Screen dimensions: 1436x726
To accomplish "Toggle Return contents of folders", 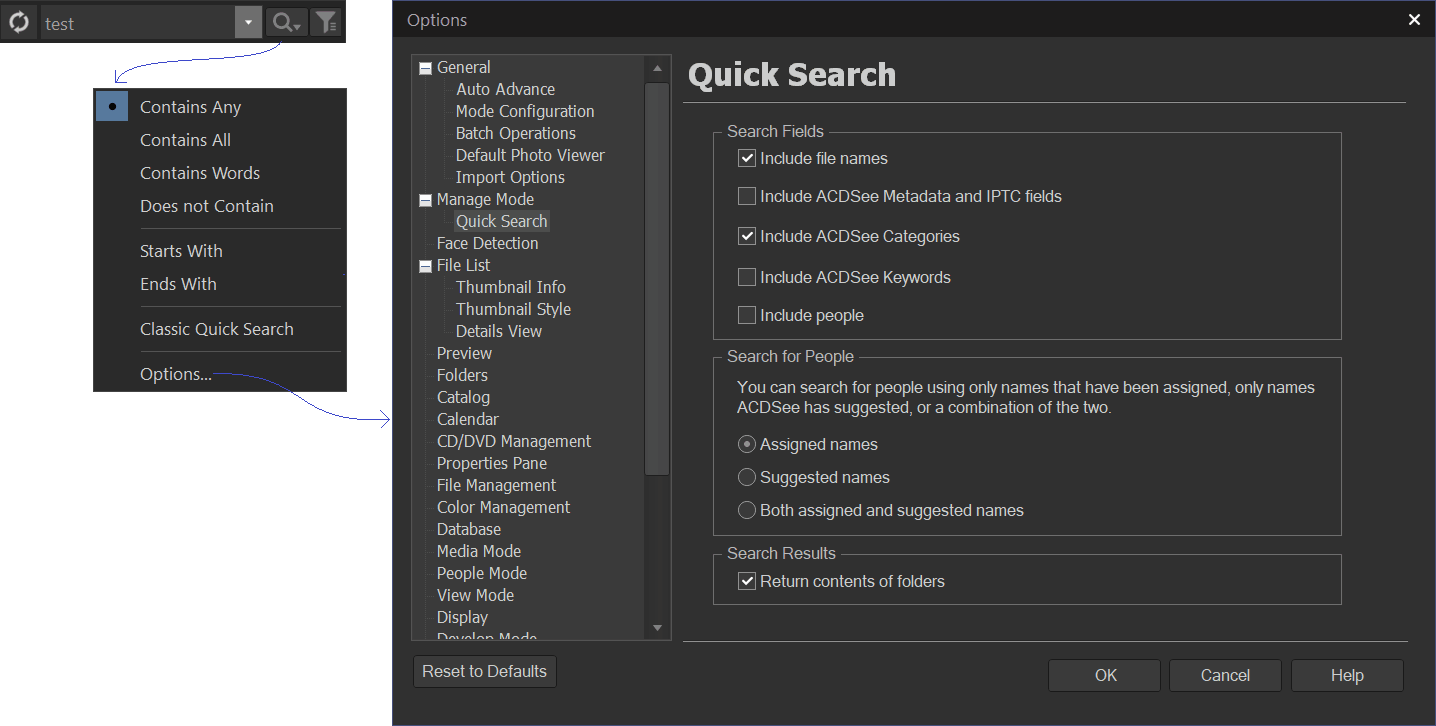I will coord(747,581).
